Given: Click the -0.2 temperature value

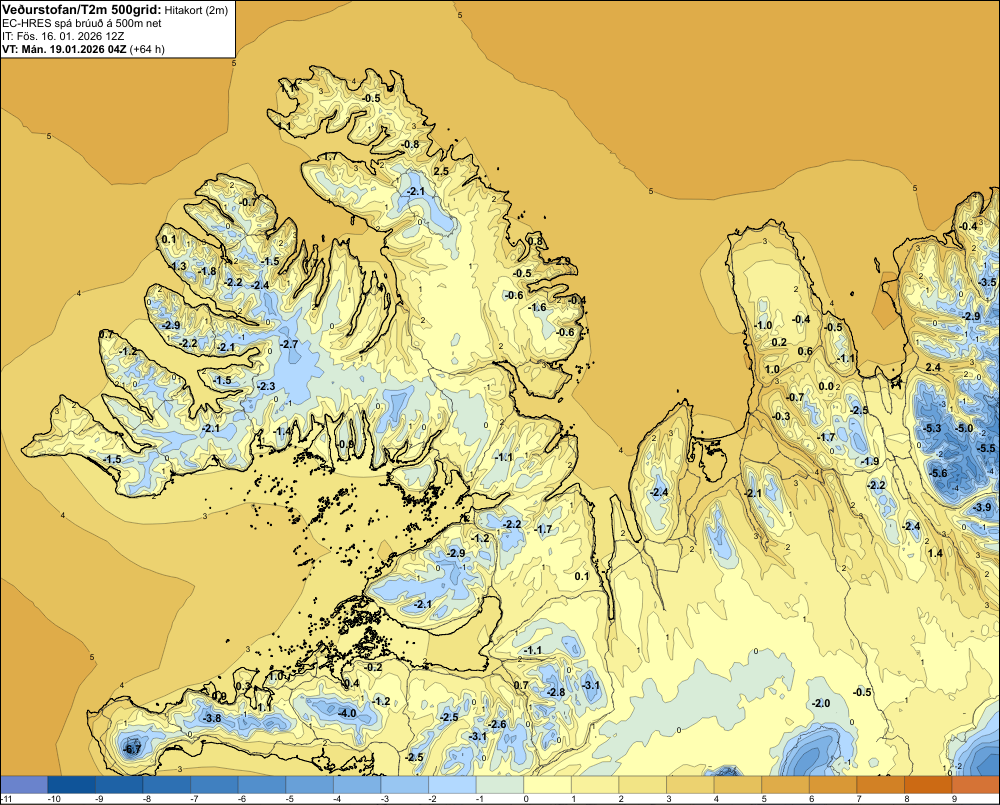Looking at the screenshot, I should 374,667.
